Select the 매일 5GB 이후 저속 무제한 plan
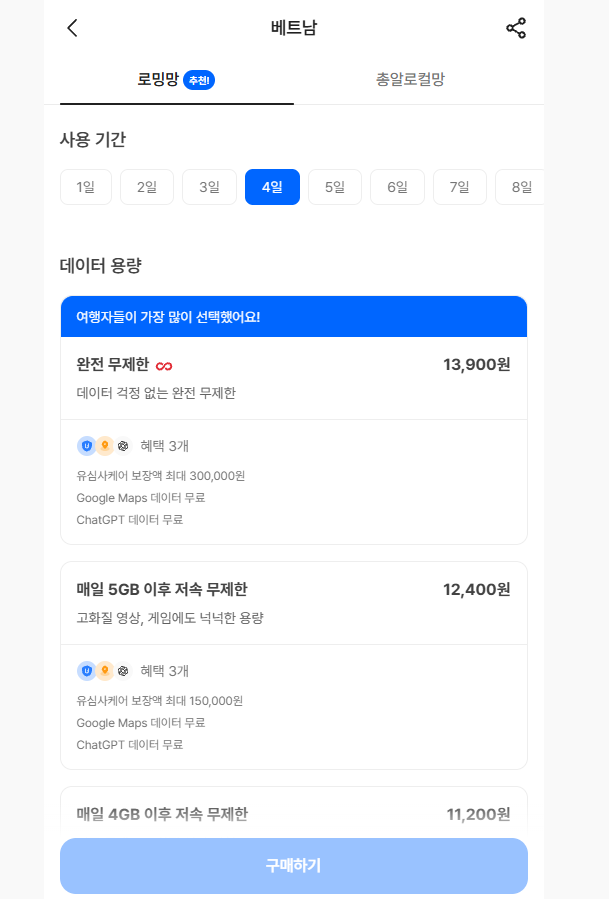 (x=294, y=603)
